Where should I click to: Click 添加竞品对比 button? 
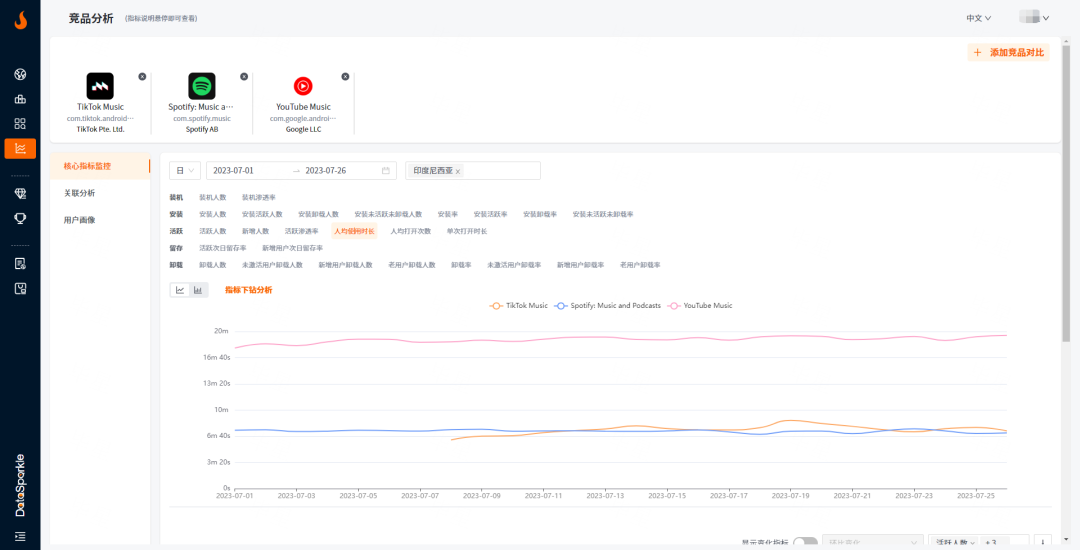[1008, 52]
